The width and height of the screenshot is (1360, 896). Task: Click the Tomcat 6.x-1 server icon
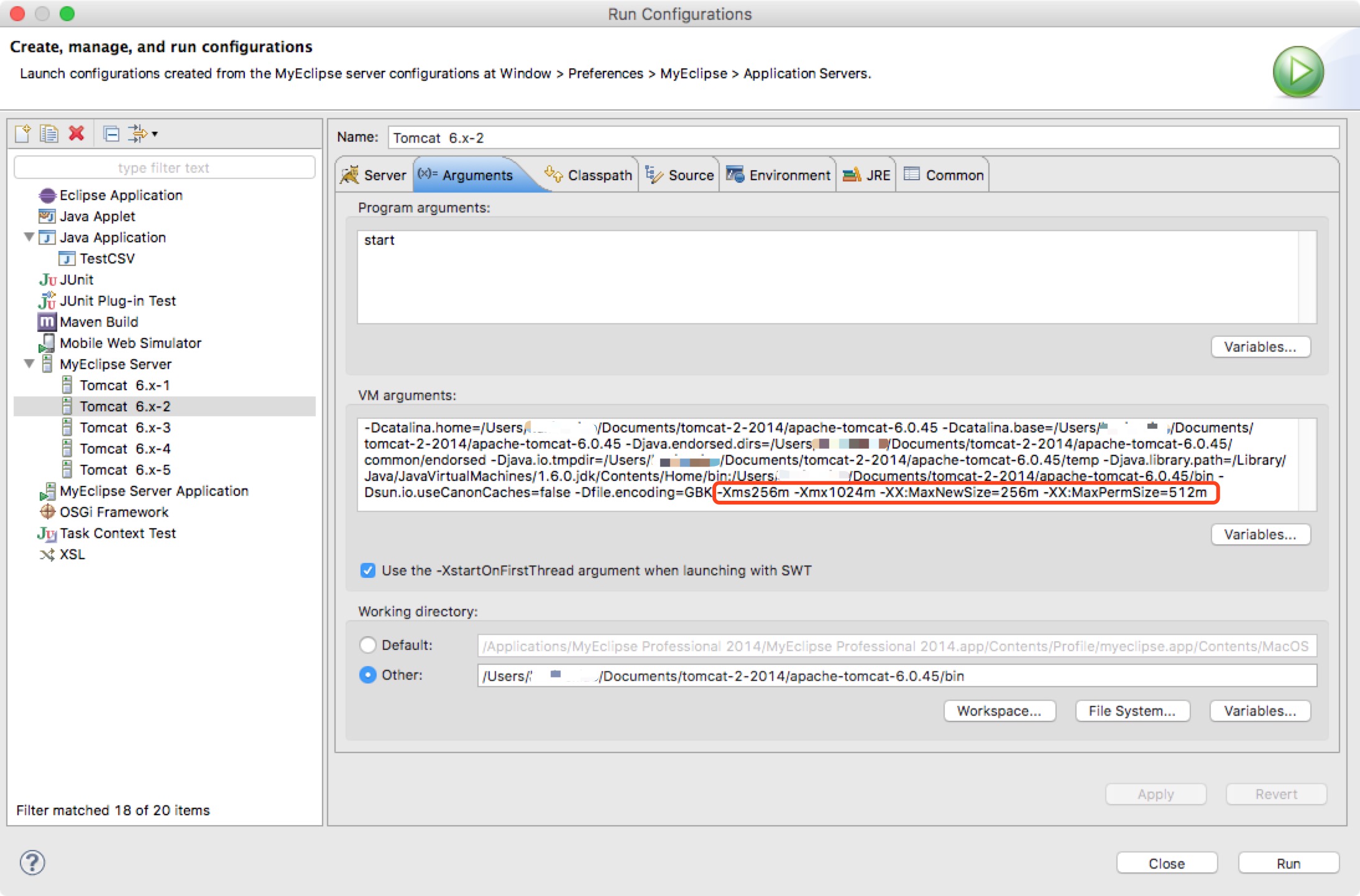coord(67,385)
